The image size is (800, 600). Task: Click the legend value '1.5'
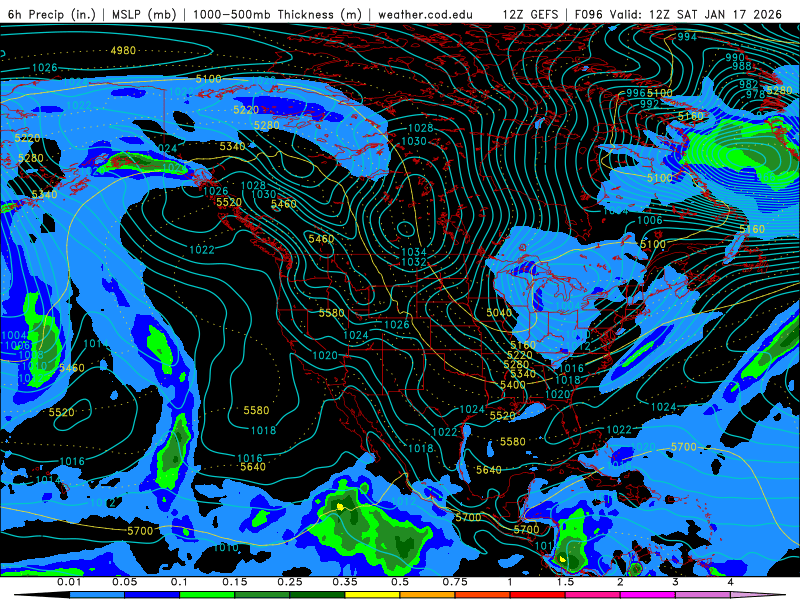click(x=565, y=582)
